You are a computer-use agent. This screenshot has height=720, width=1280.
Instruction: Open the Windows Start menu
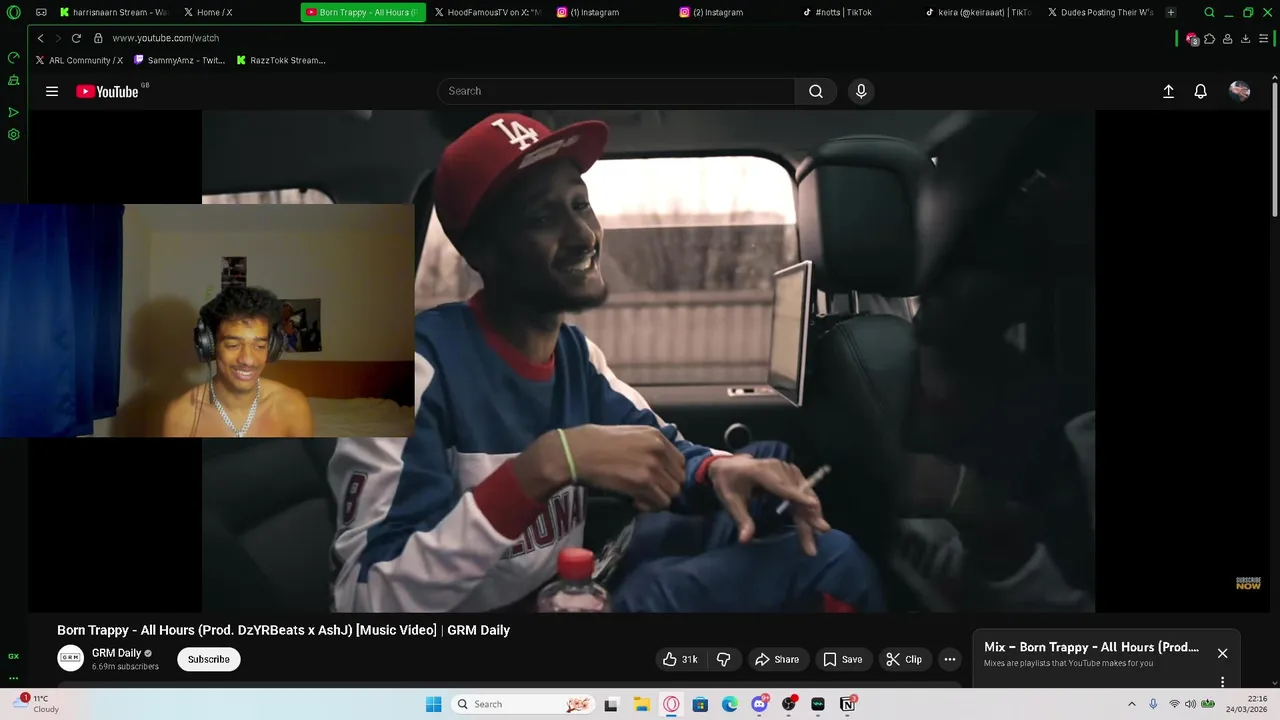pyautogui.click(x=433, y=704)
